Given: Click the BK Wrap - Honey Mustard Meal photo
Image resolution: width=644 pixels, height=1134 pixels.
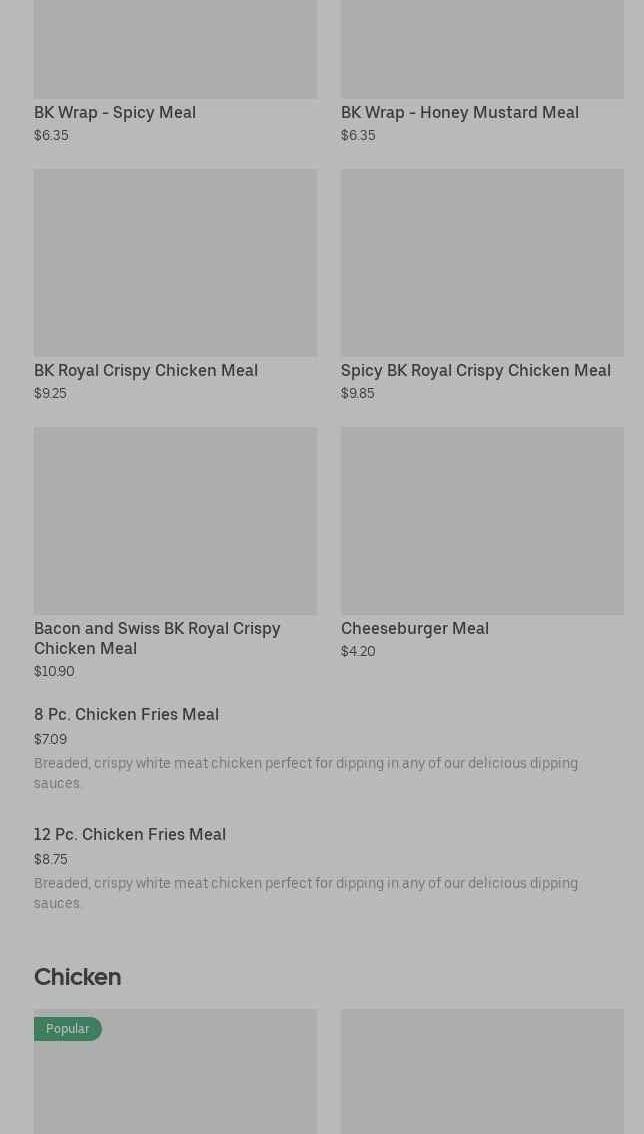Looking at the screenshot, I should click(482, 49).
